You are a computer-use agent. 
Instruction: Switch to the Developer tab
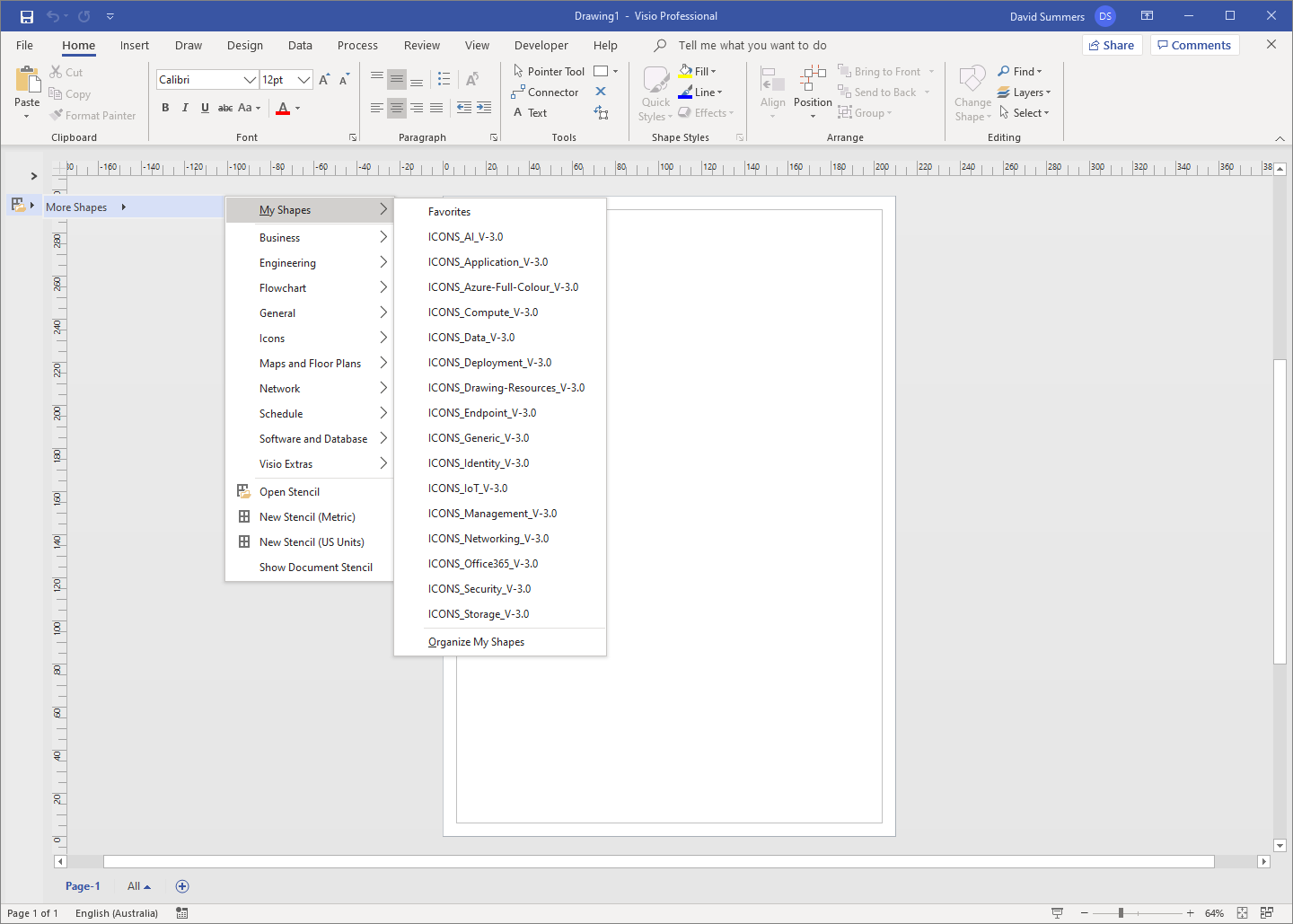pos(541,45)
